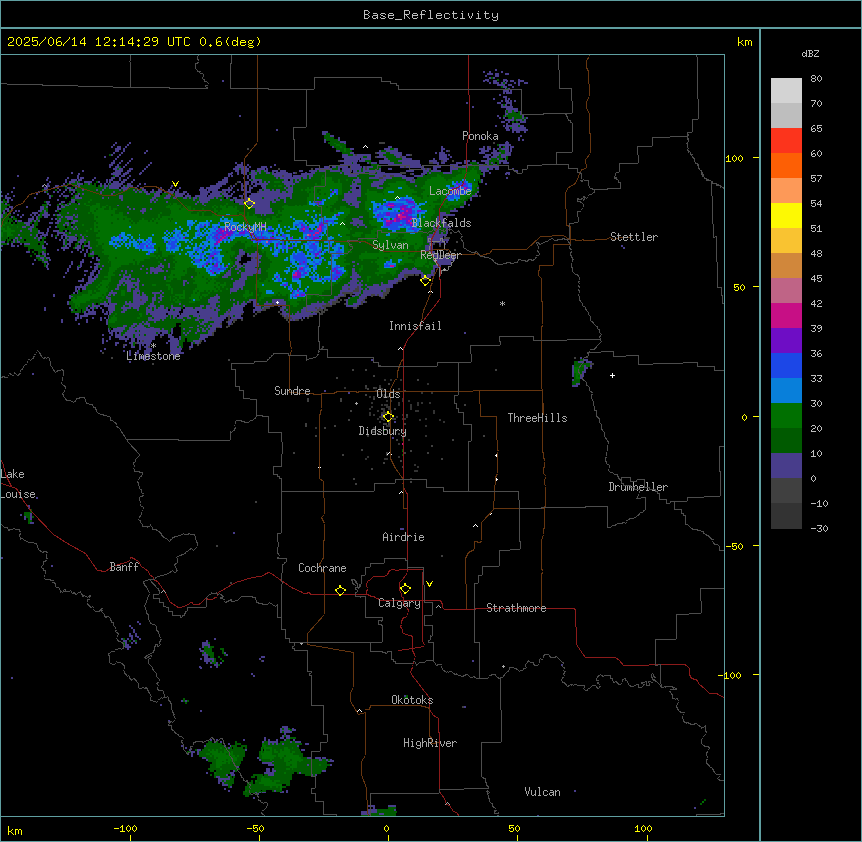
Task: Click the Lake Louise label
Action: tap(18, 484)
